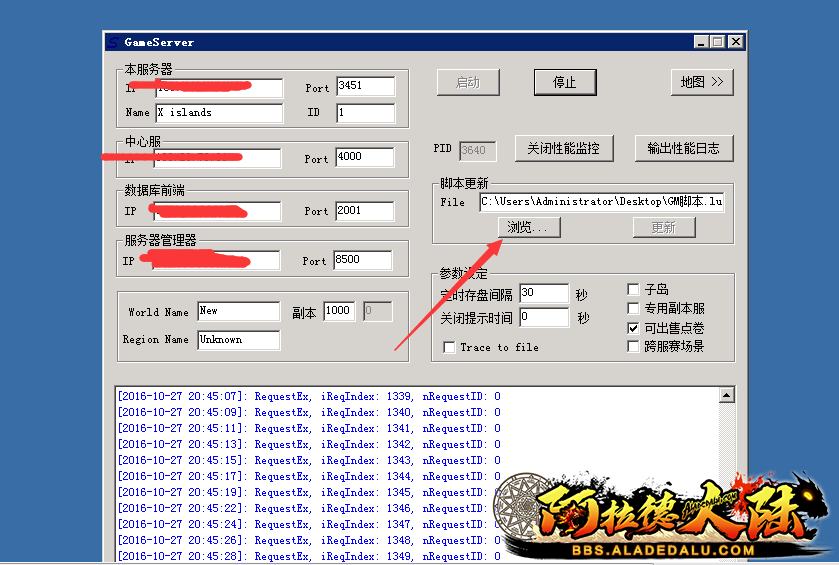839x565 pixels.
Task: Expand the 地图 >> map panel
Action: tap(702, 82)
